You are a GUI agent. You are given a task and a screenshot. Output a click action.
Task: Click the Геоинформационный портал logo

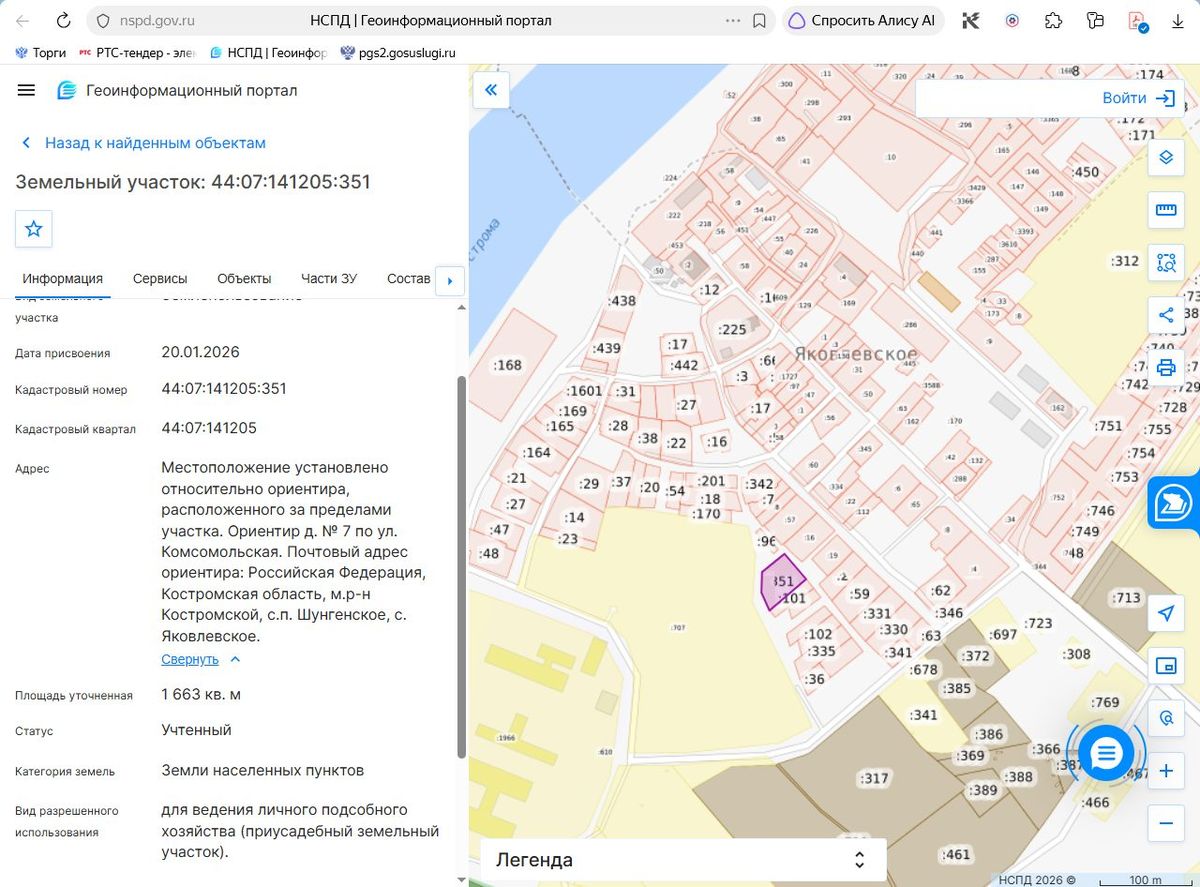tap(67, 90)
